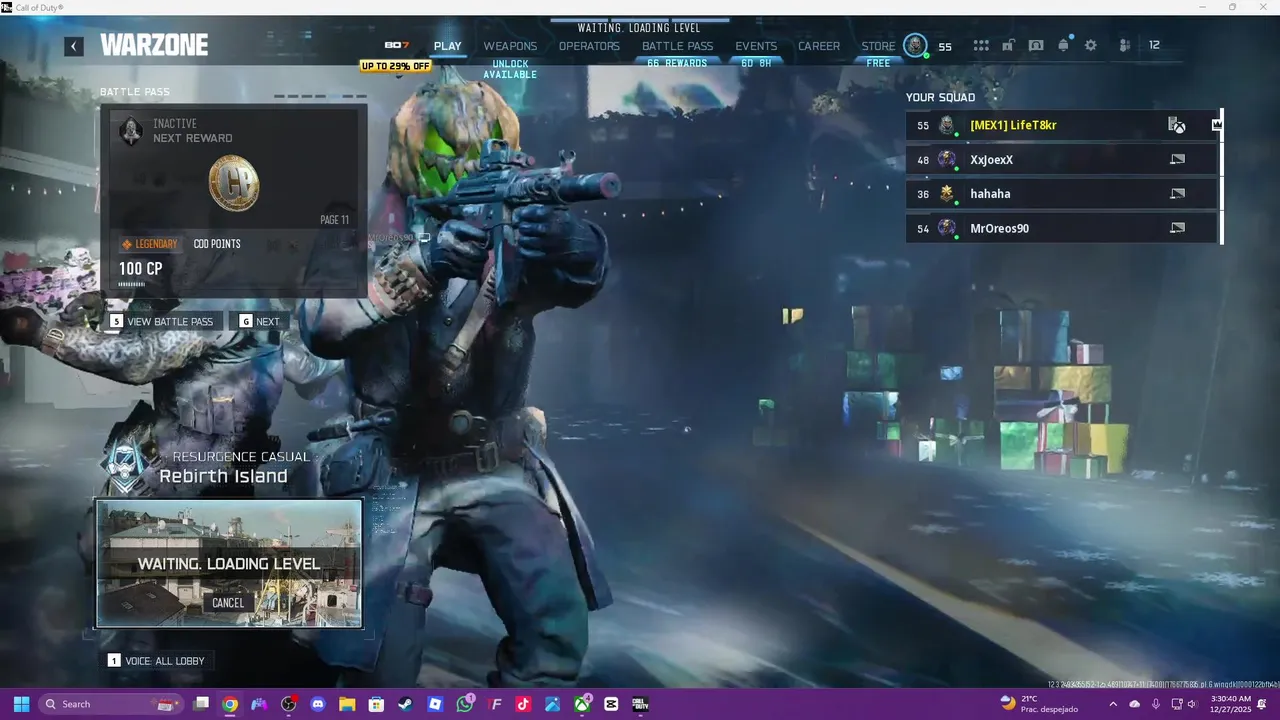Expand the hidden system tray icons chevron
Viewport: 1280px width, 720px height.
pos(1113,704)
